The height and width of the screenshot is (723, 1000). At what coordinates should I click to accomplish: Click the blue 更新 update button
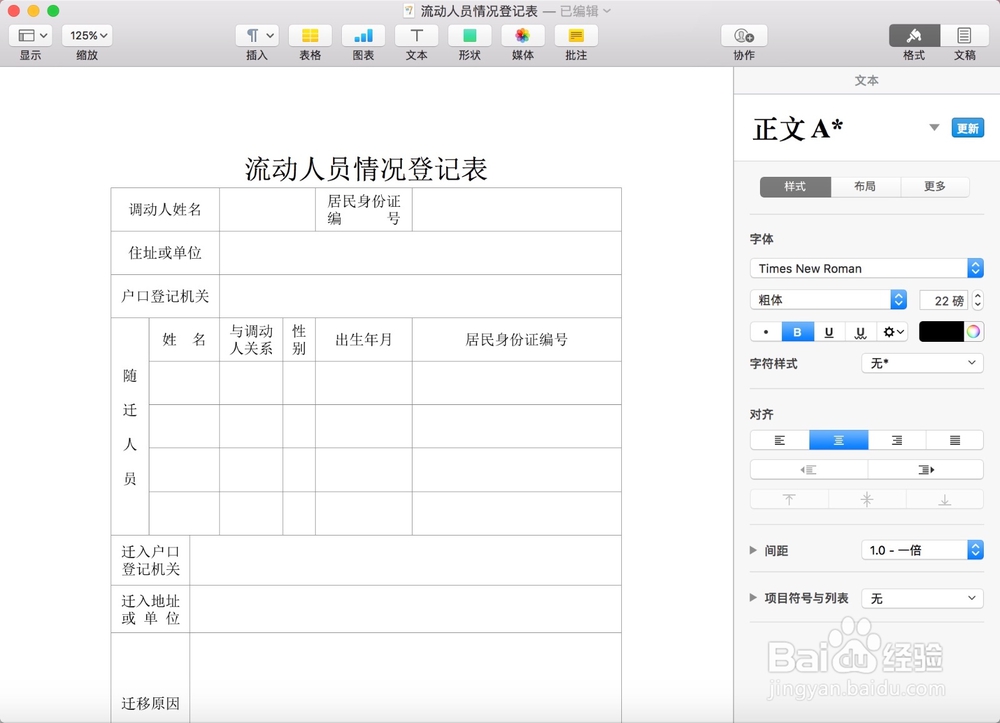[966, 128]
